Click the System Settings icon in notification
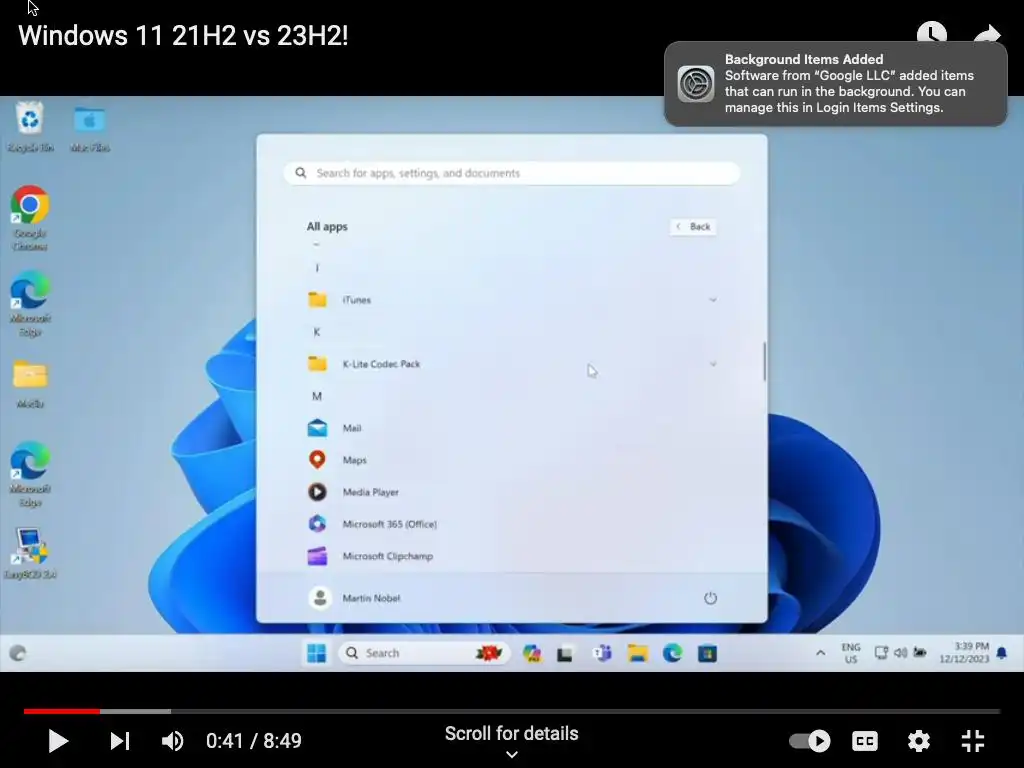This screenshot has height=768, width=1024. [x=696, y=84]
